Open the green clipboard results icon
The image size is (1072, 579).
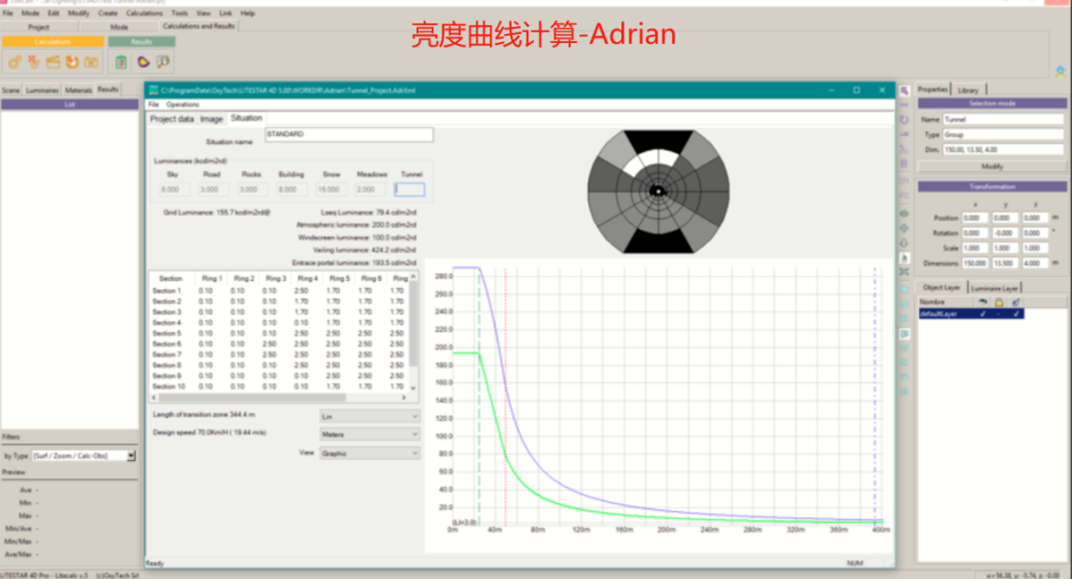tap(121, 62)
